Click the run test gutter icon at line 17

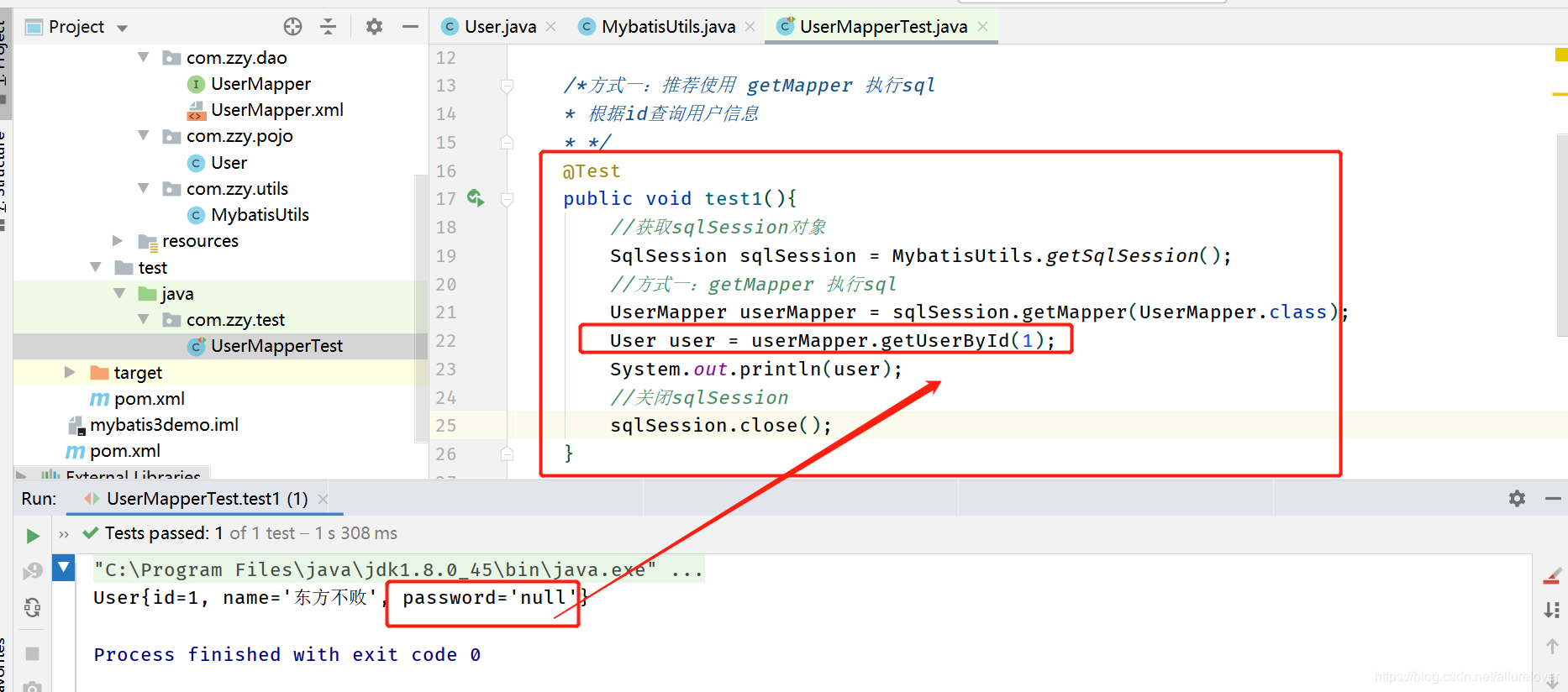[x=476, y=198]
